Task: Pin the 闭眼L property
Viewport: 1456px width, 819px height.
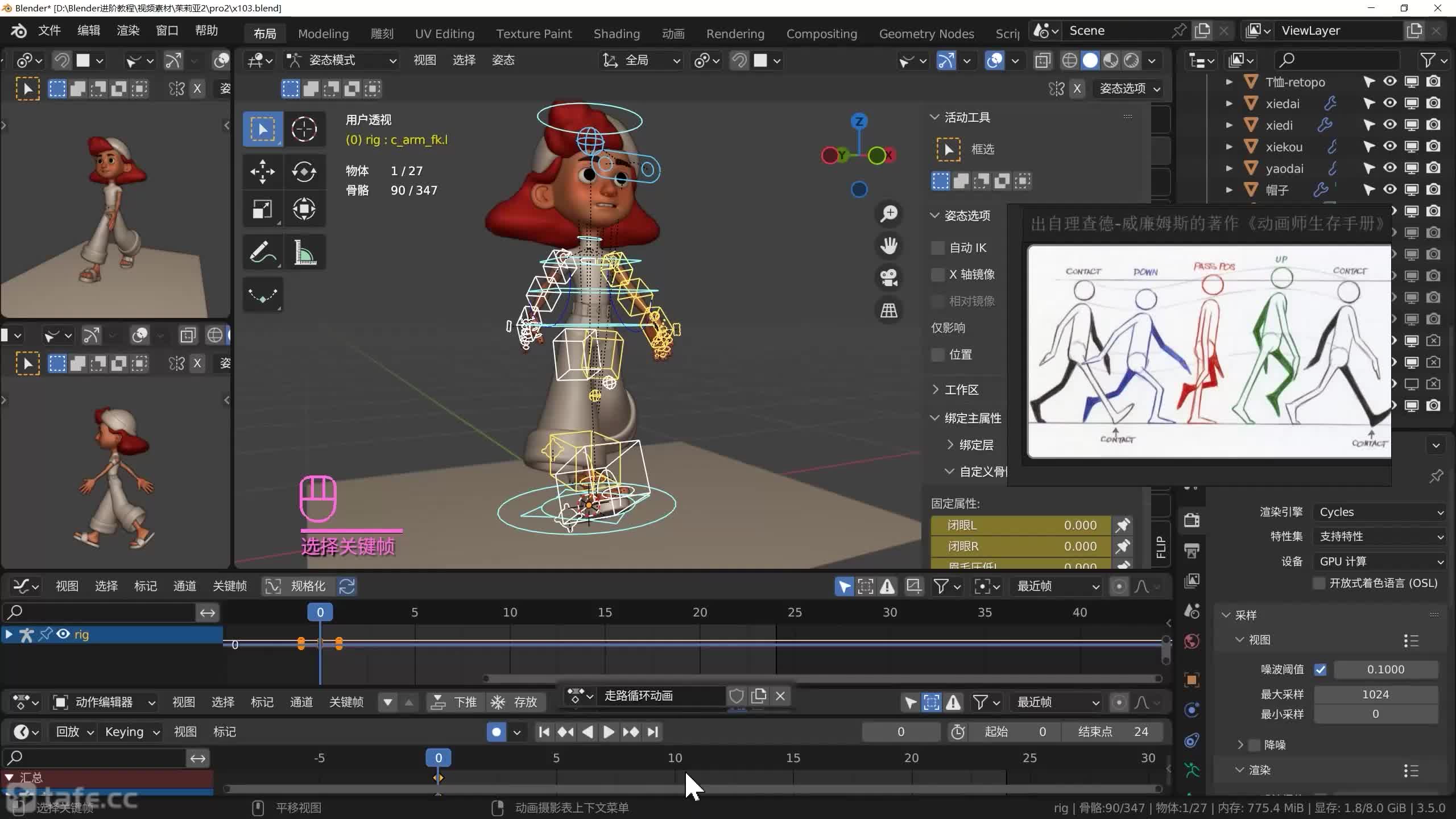Action: click(x=1123, y=526)
